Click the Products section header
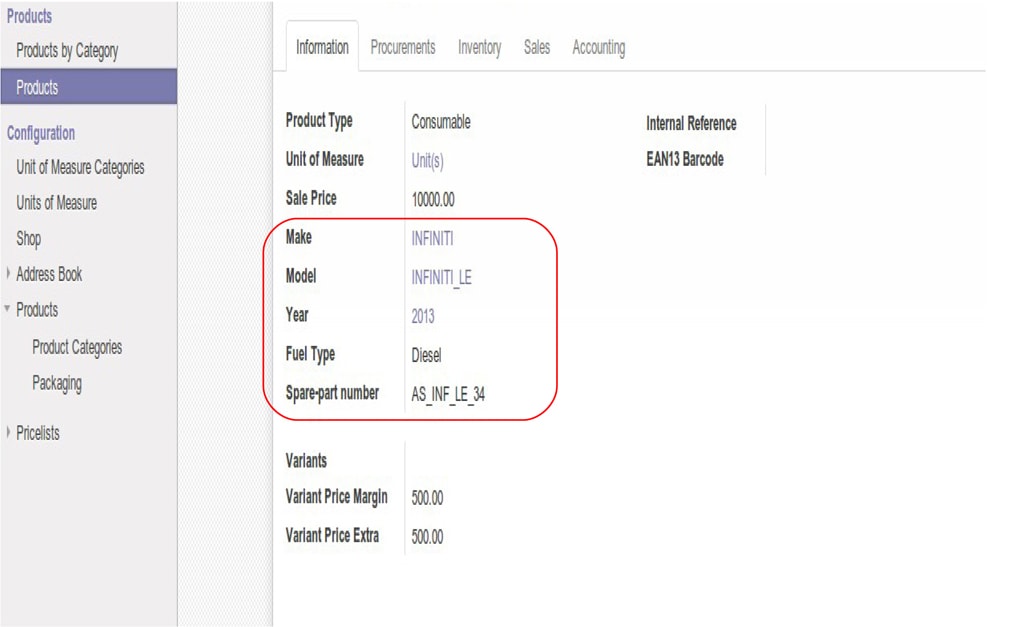Image resolution: width=1015 pixels, height=627 pixels. [x=29, y=16]
